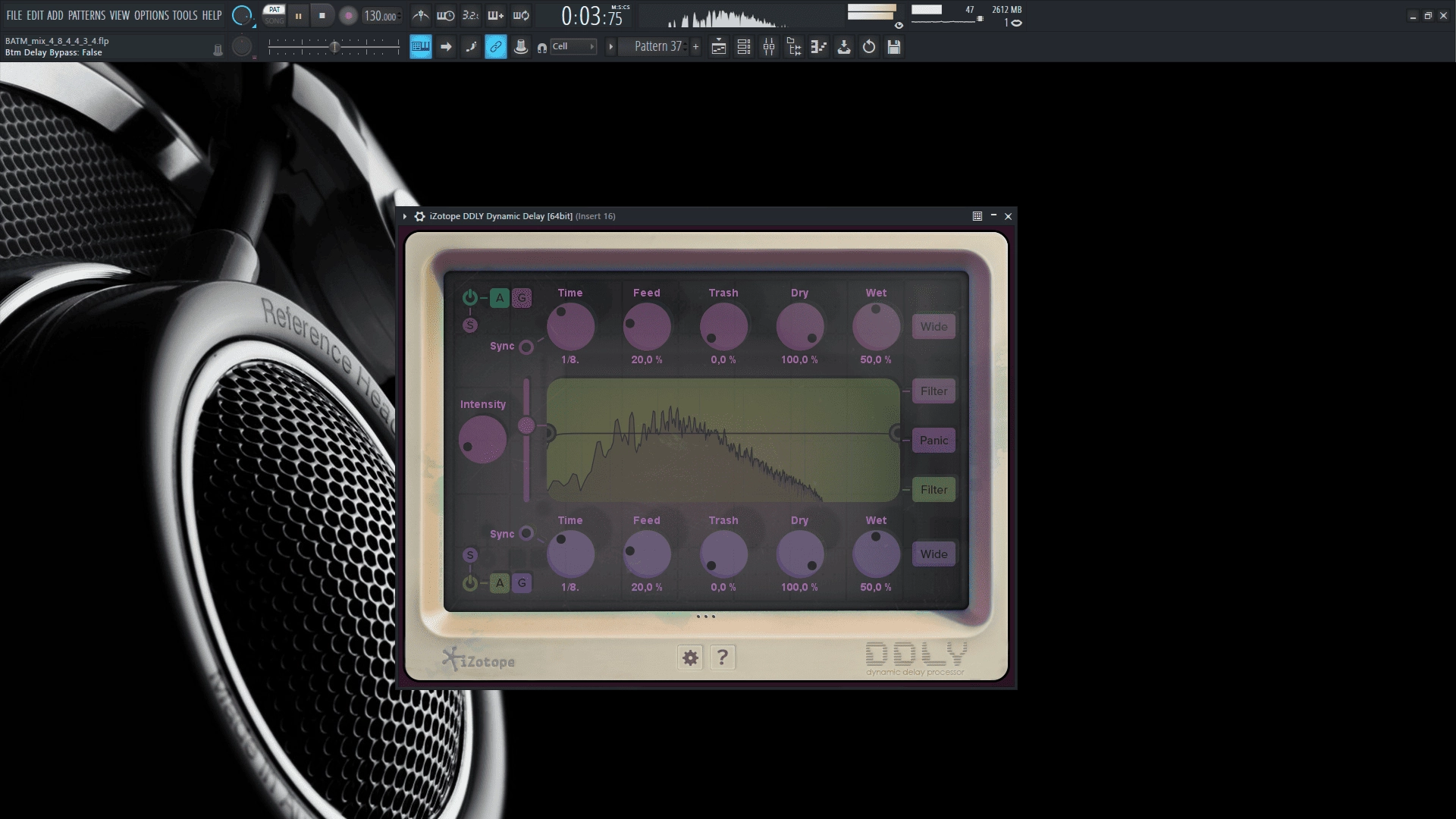Click the tempo field showing 130.000

(381, 16)
